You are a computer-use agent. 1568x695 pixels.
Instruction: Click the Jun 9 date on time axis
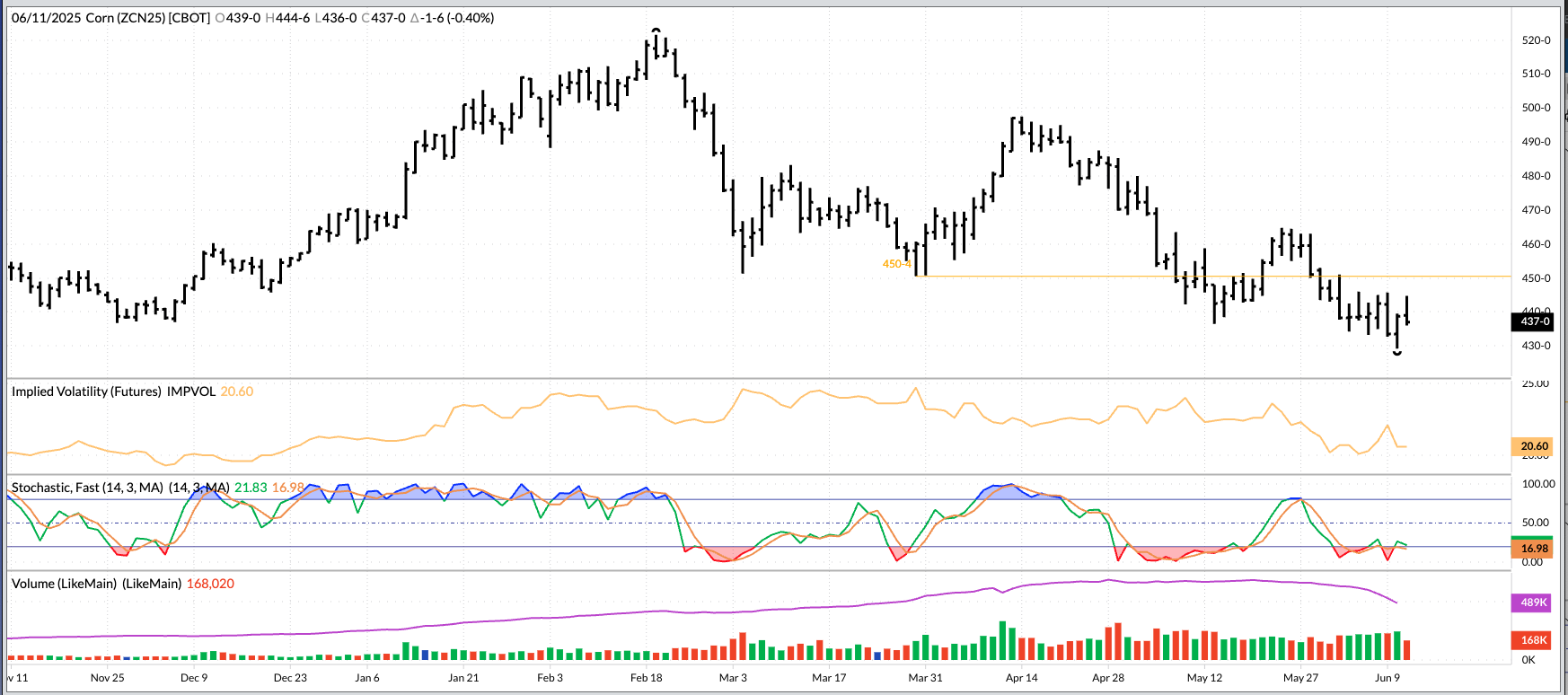(1387, 678)
